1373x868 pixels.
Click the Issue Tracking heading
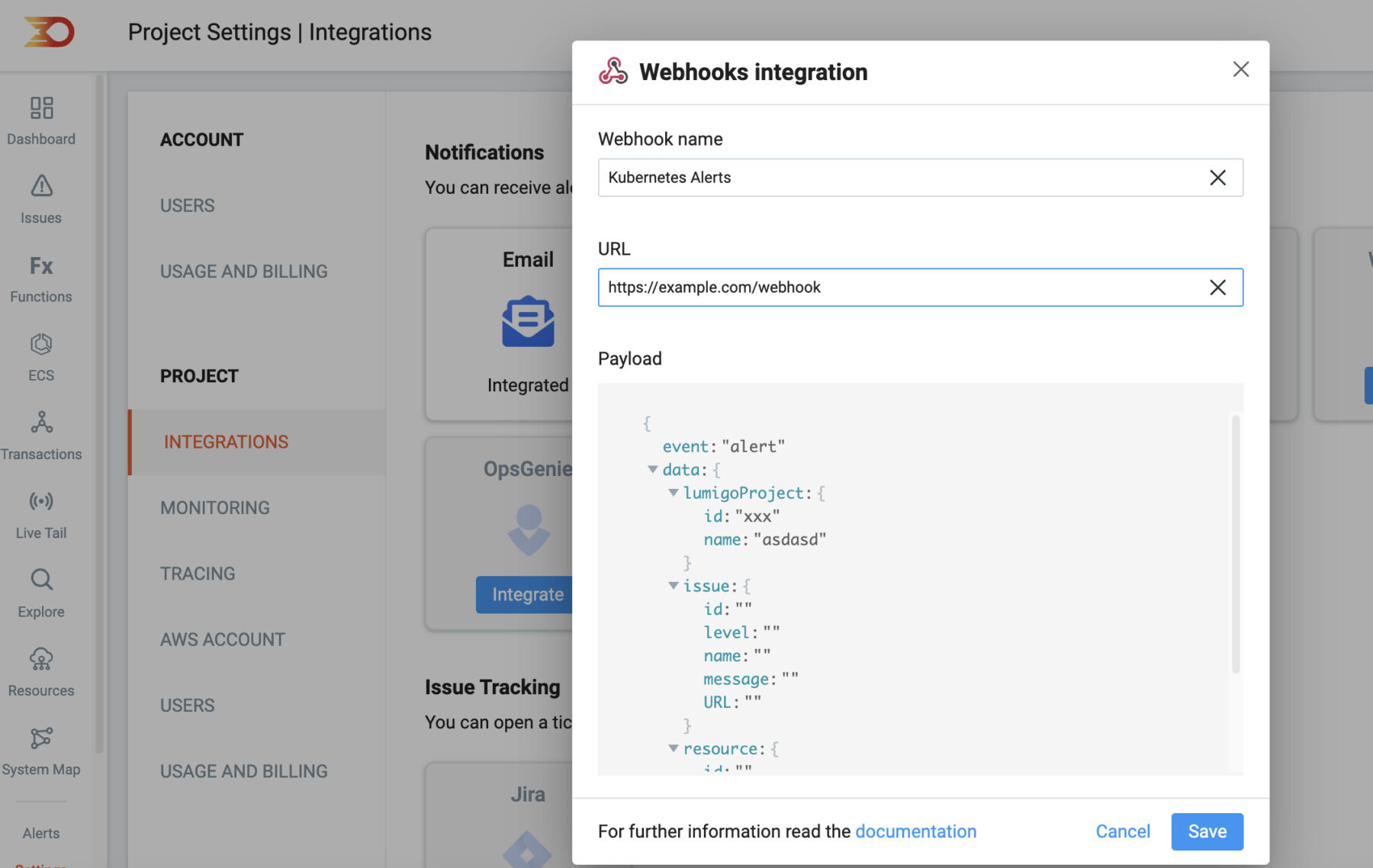[x=493, y=687]
